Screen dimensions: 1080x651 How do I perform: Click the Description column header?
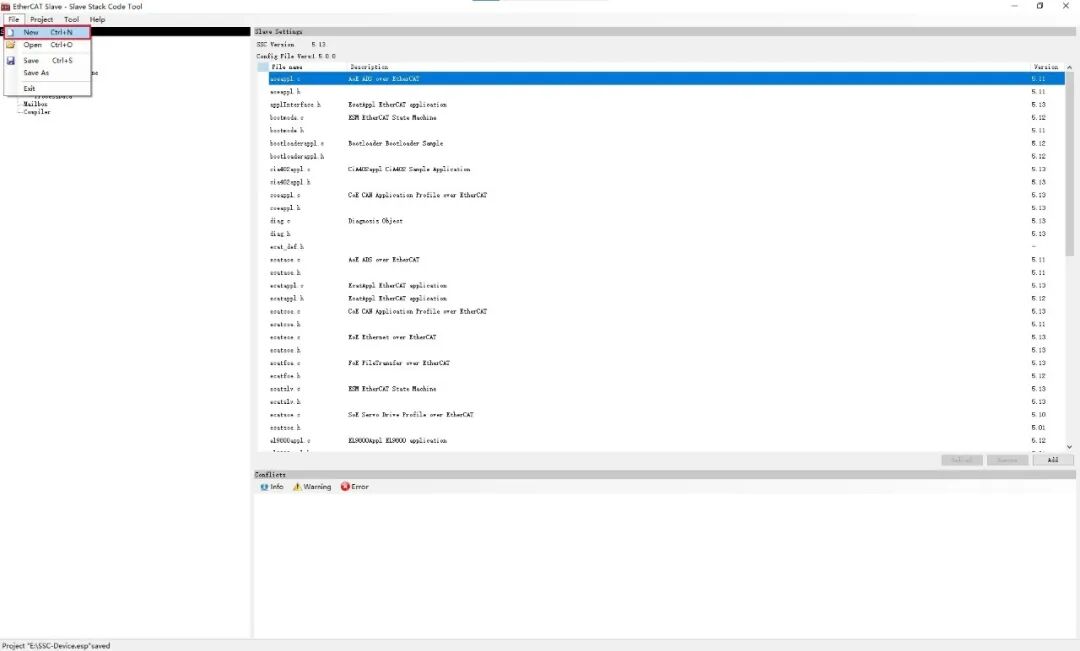(688, 67)
